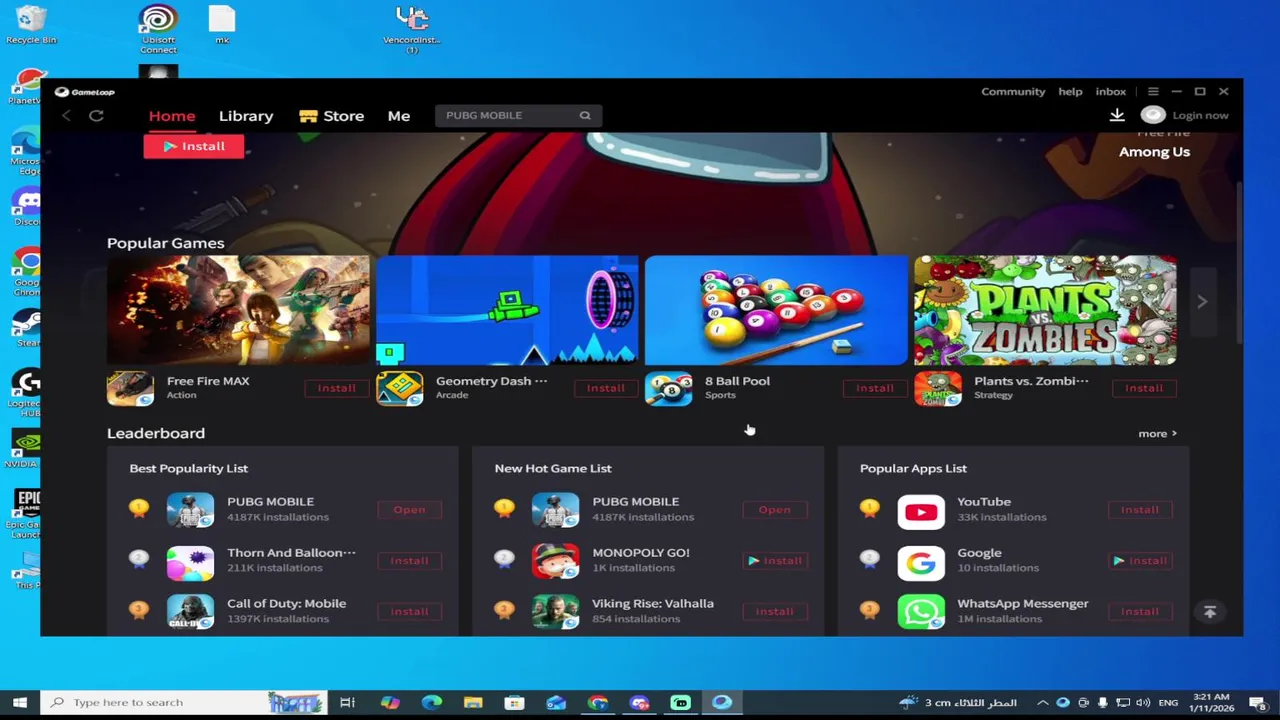Screen dimensions: 1280x720
Task: Install 8 Ball Pool
Action: 874,388
